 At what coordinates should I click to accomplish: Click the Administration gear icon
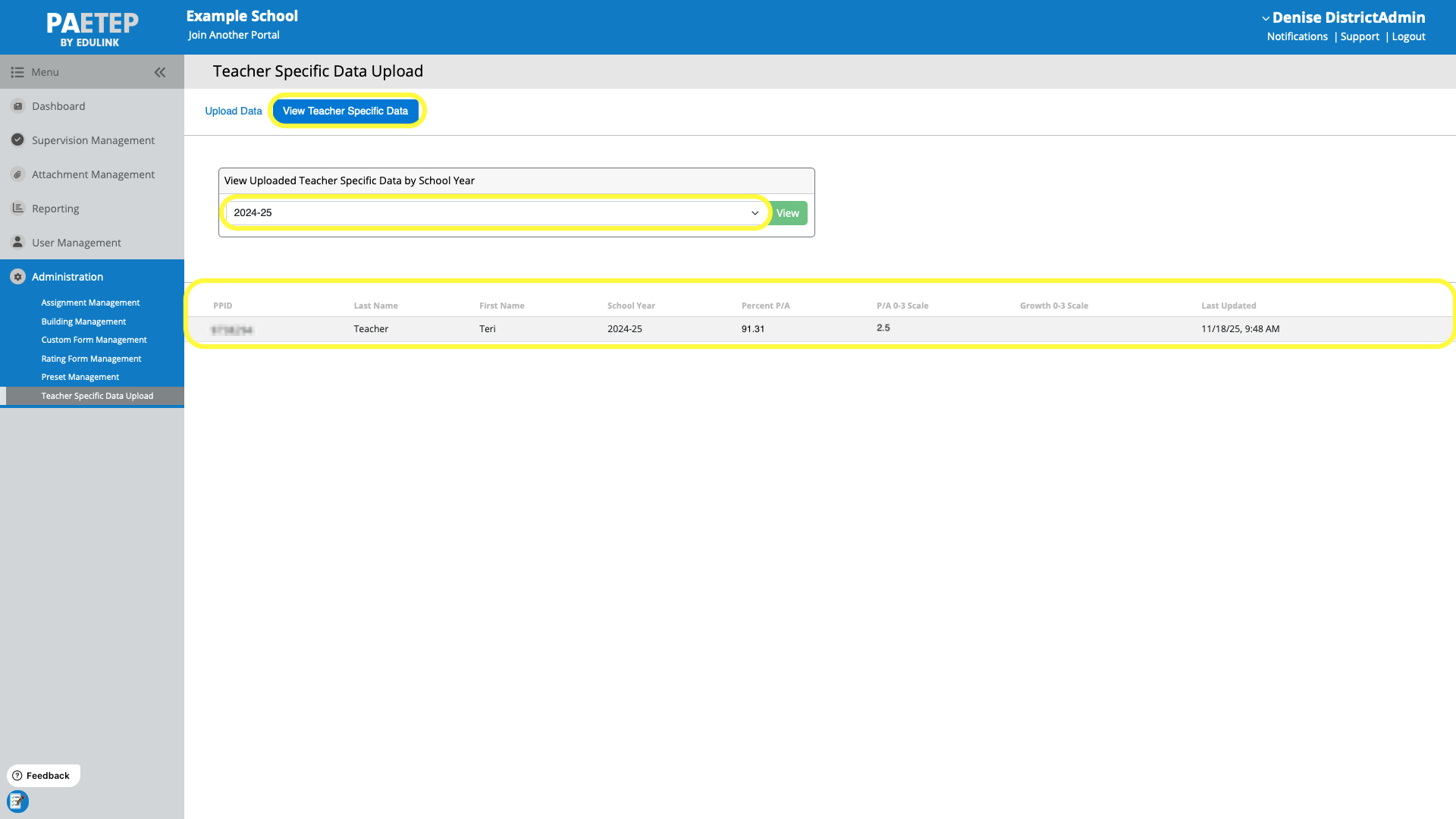coord(17,277)
